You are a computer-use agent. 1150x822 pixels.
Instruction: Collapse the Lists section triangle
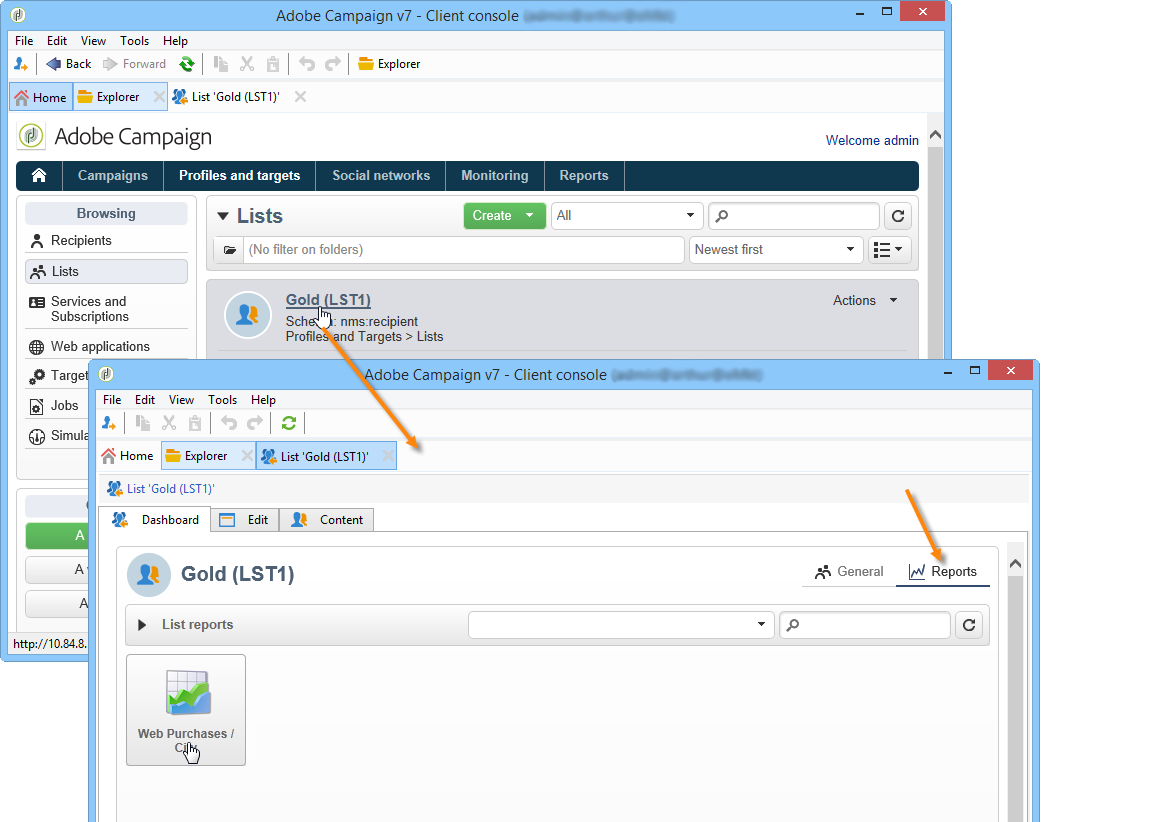click(x=223, y=216)
